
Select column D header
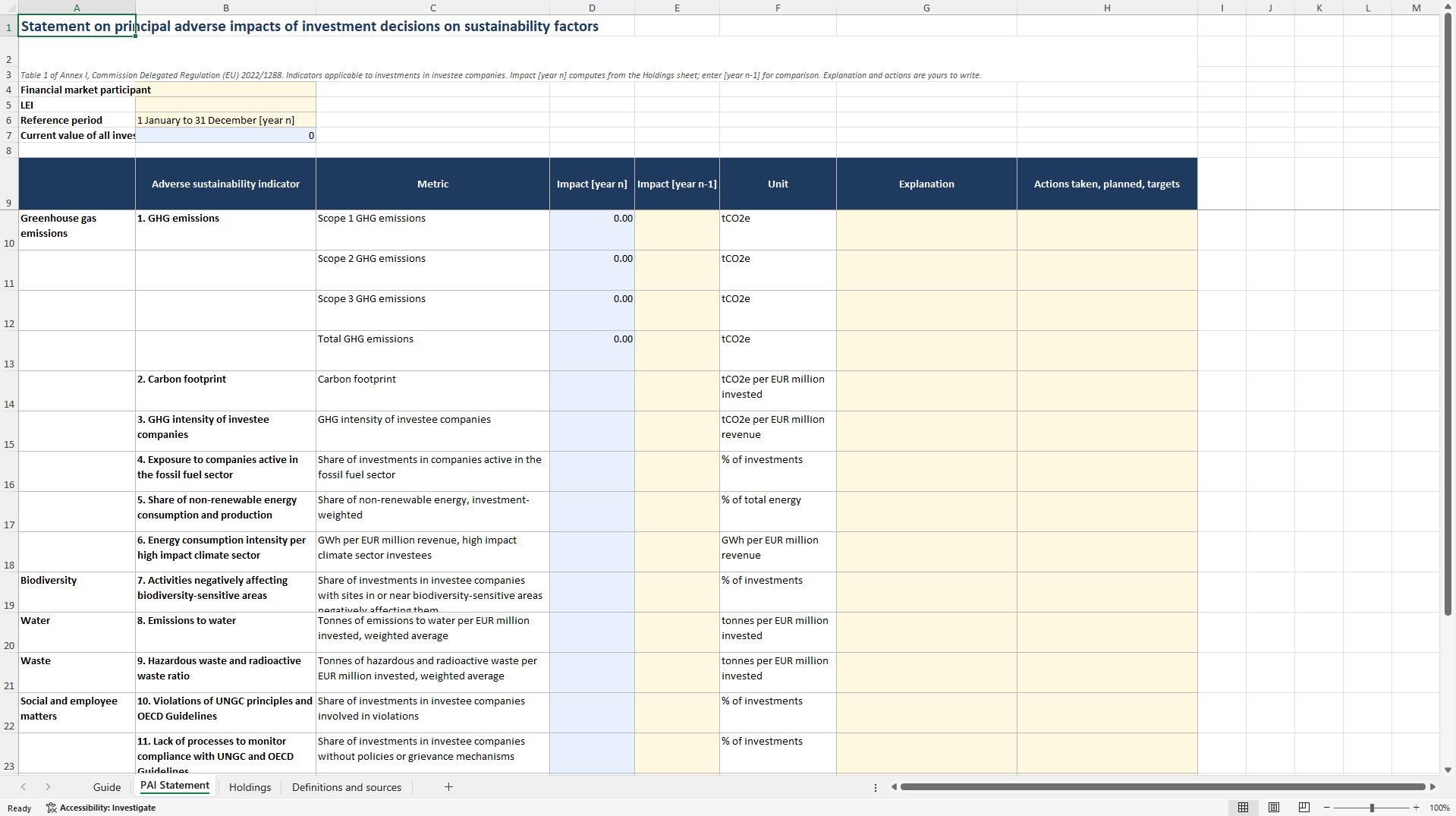[592, 8]
